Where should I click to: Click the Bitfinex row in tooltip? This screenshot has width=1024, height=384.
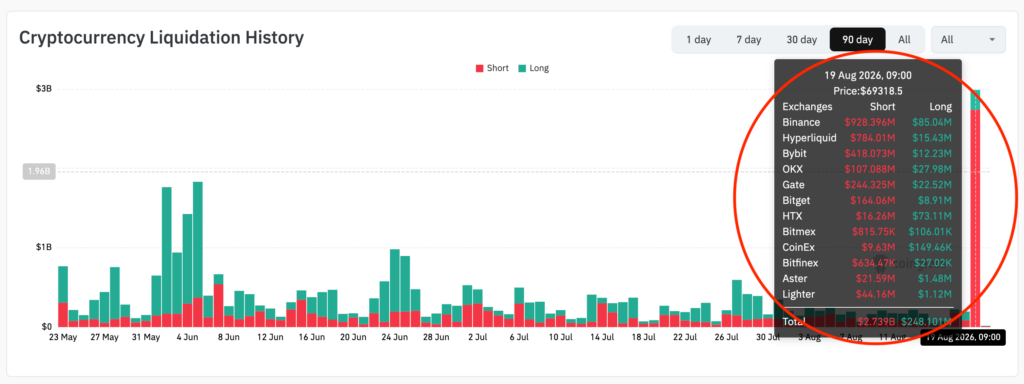click(867, 263)
